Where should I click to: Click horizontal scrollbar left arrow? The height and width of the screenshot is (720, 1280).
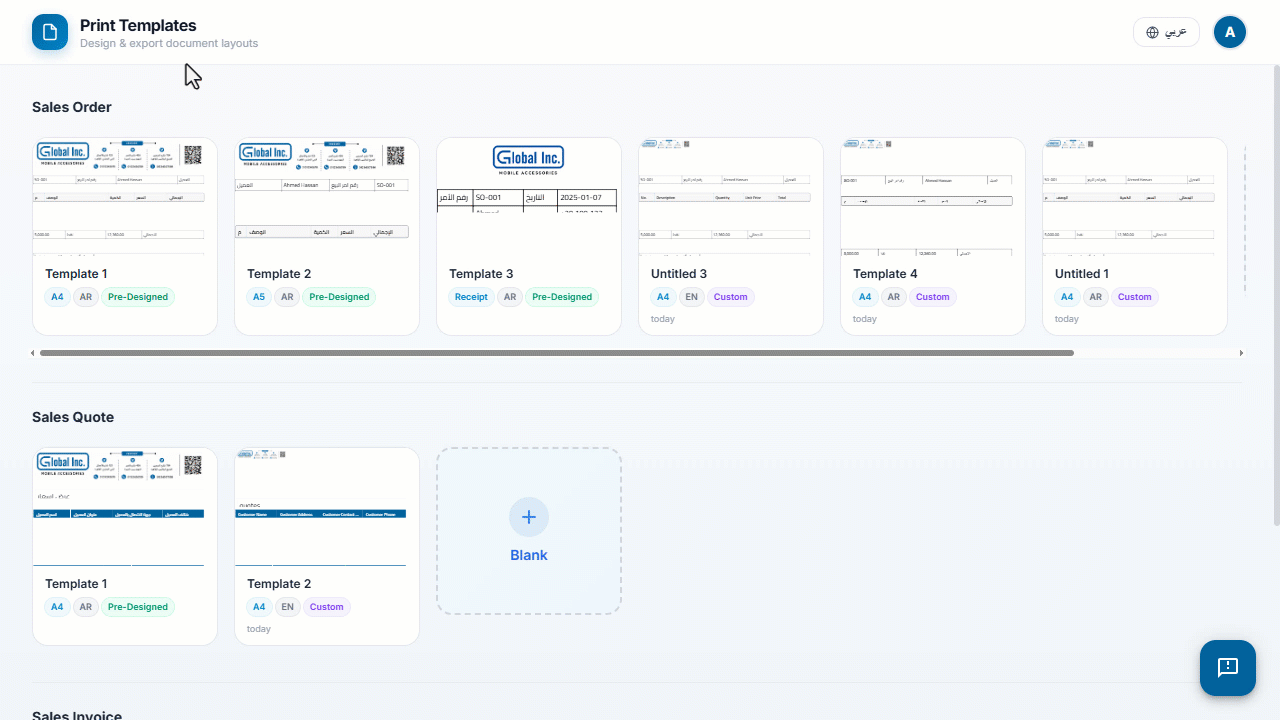[33, 353]
